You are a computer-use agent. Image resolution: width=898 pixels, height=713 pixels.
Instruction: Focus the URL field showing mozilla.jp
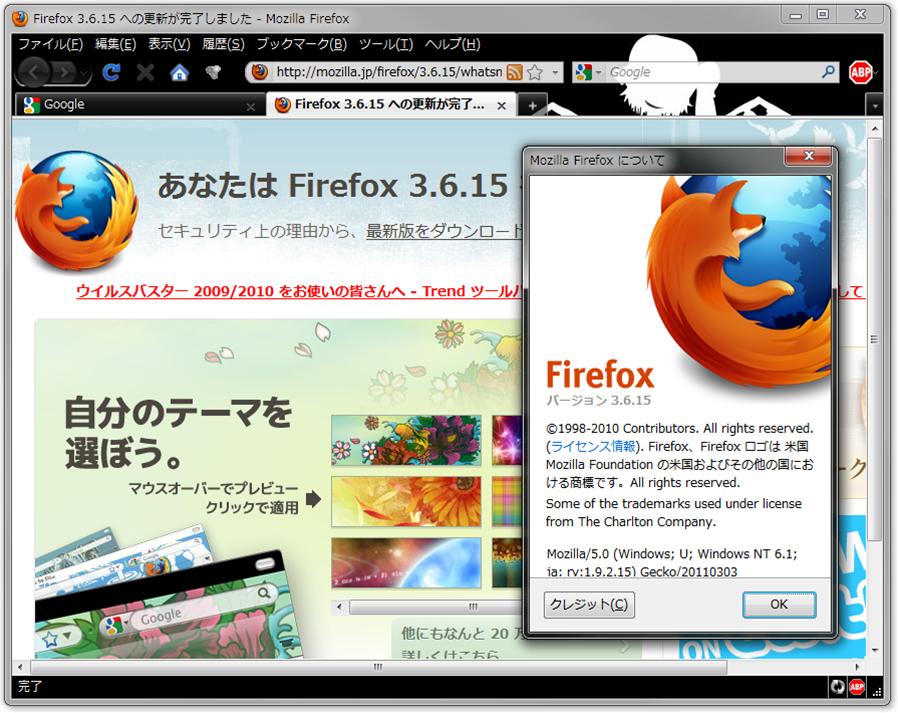tap(389, 72)
